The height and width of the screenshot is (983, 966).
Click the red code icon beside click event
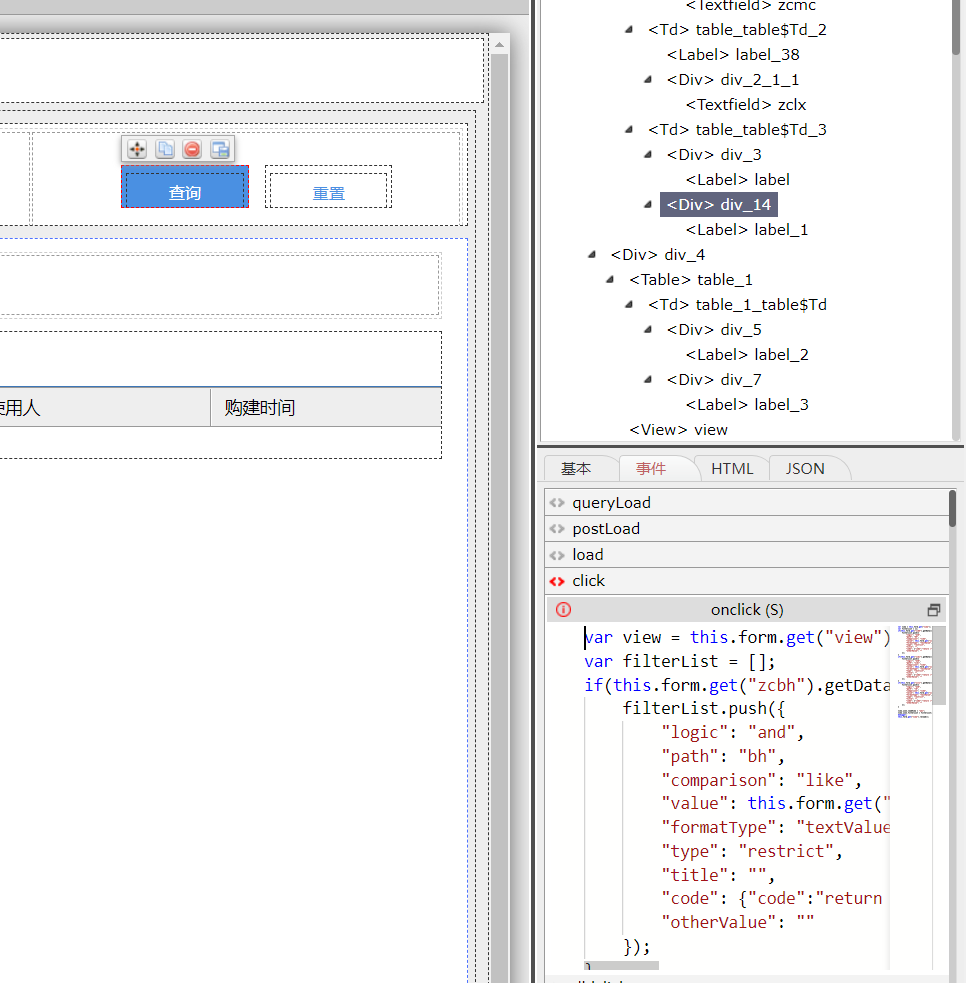click(x=557, y=581)
